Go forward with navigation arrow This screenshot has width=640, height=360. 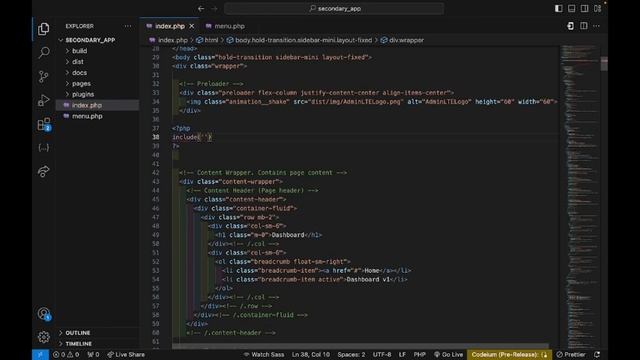[214, 9]
